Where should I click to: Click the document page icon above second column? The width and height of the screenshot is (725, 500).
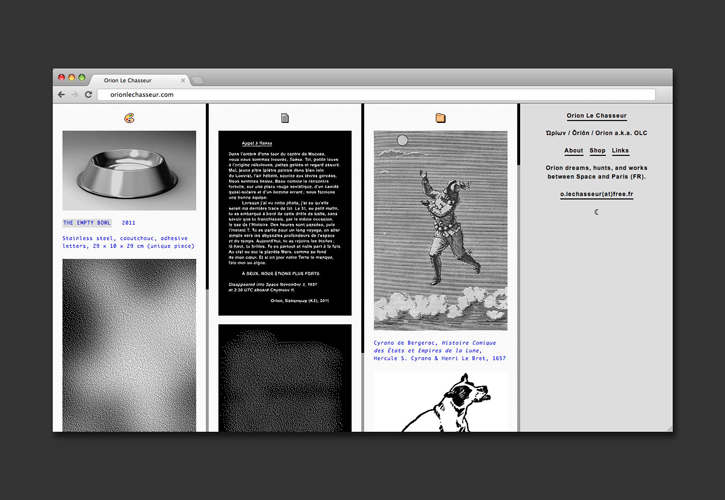click(x=285, y=118)
